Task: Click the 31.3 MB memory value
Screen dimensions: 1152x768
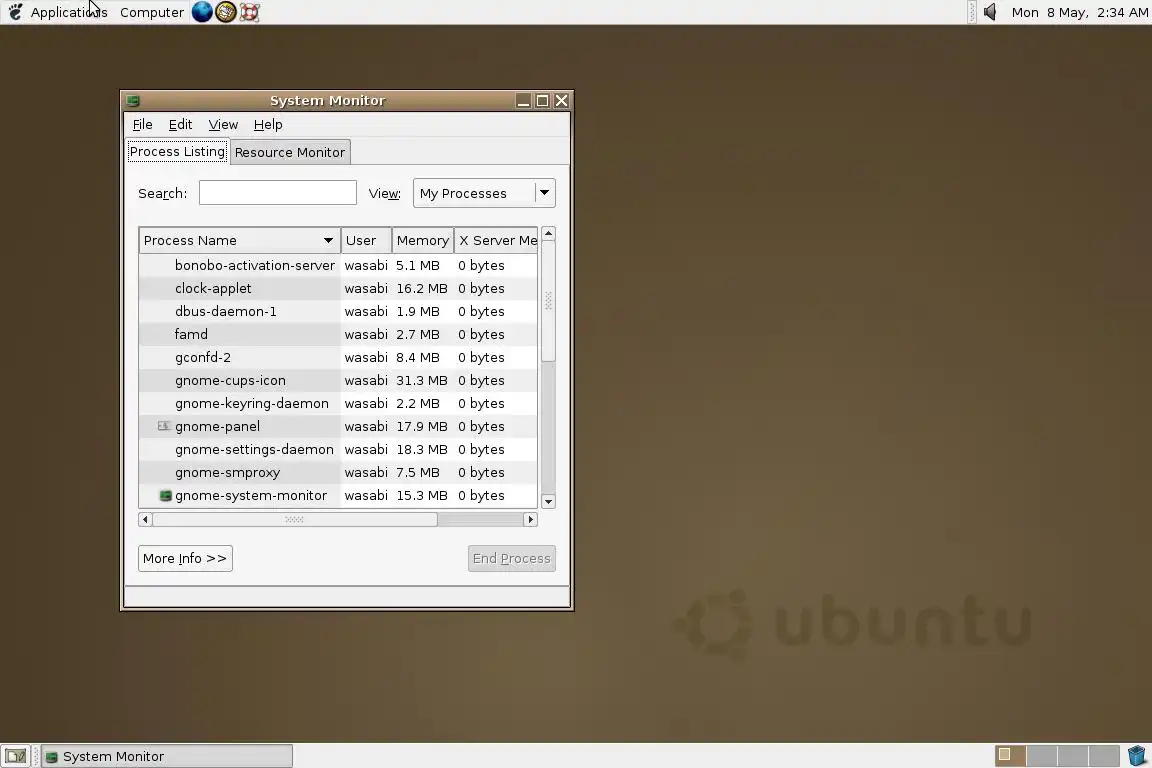Action: 422,380
